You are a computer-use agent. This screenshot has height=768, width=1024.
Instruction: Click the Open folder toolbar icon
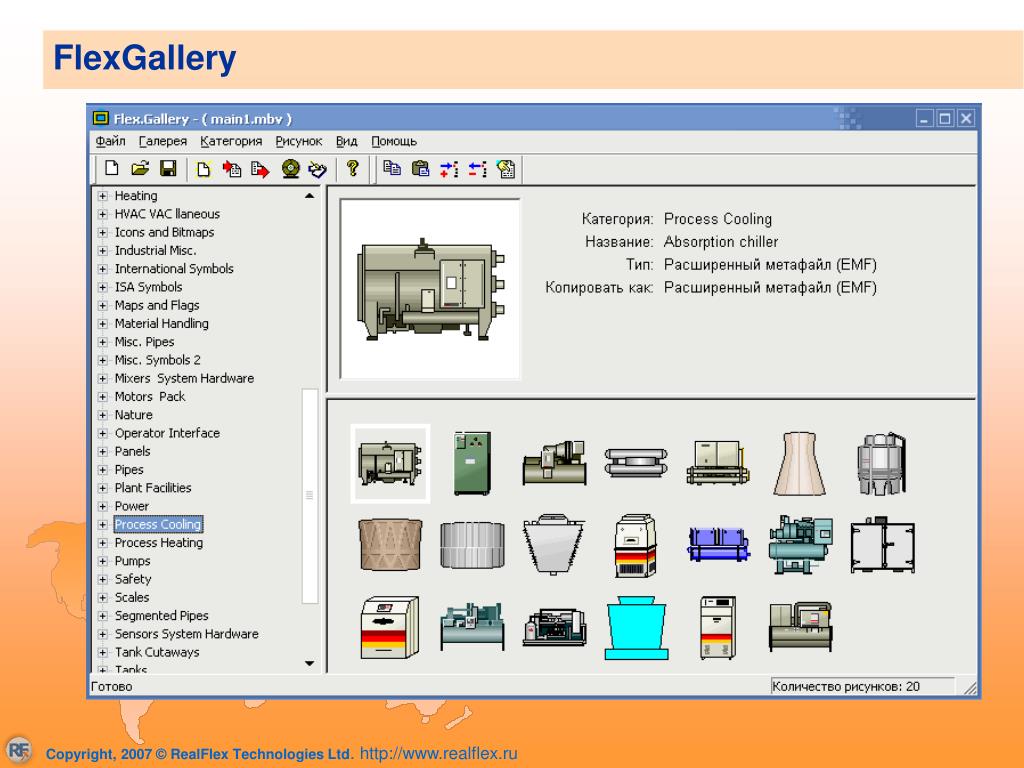pos(140,169)
